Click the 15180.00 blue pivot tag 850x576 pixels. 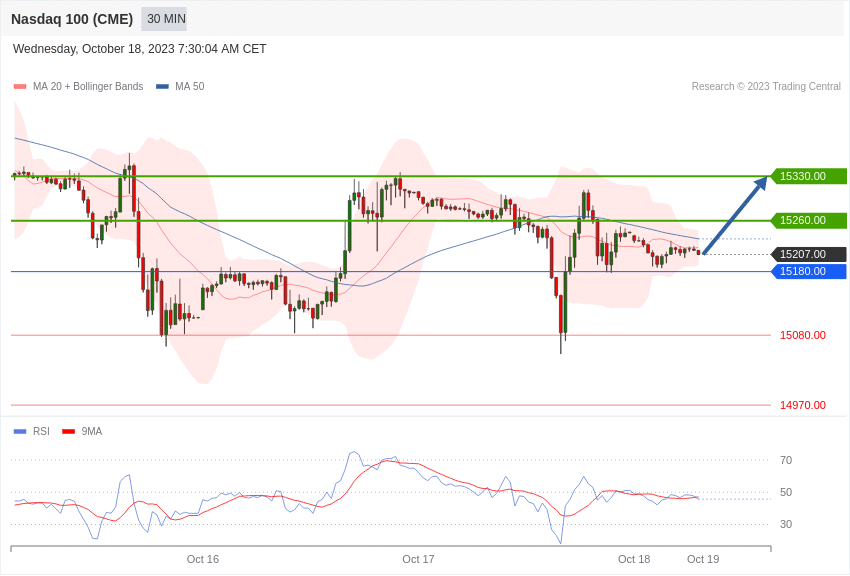coord(808,271)
